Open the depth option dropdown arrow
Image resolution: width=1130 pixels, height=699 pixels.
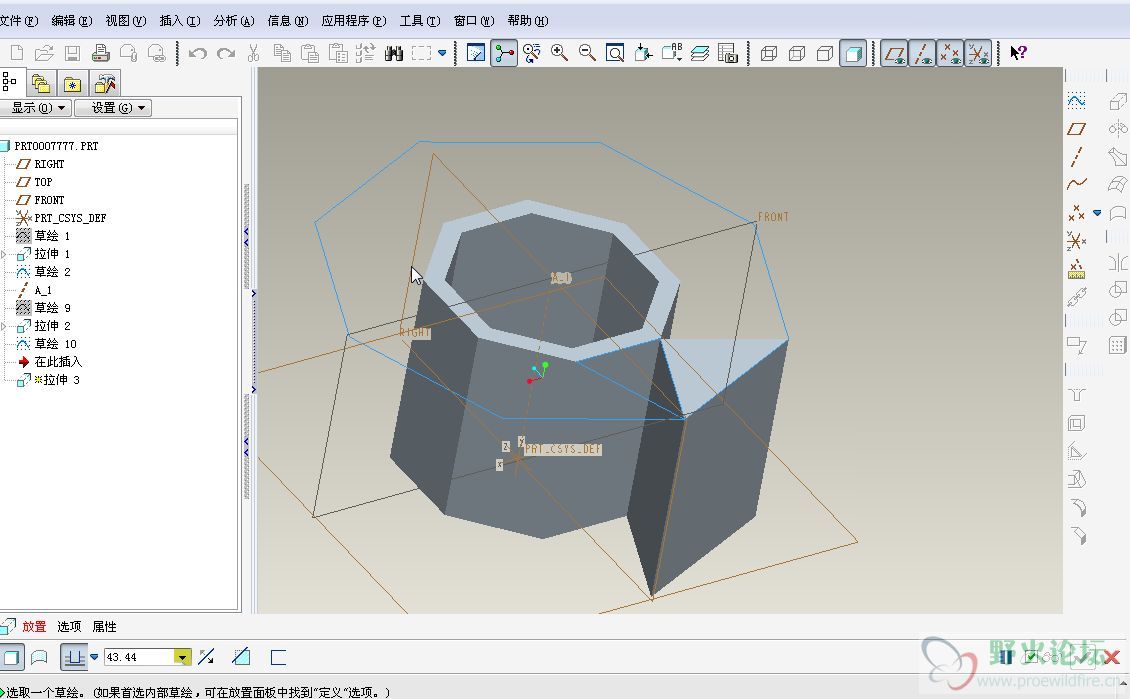(x=94, y=656)
